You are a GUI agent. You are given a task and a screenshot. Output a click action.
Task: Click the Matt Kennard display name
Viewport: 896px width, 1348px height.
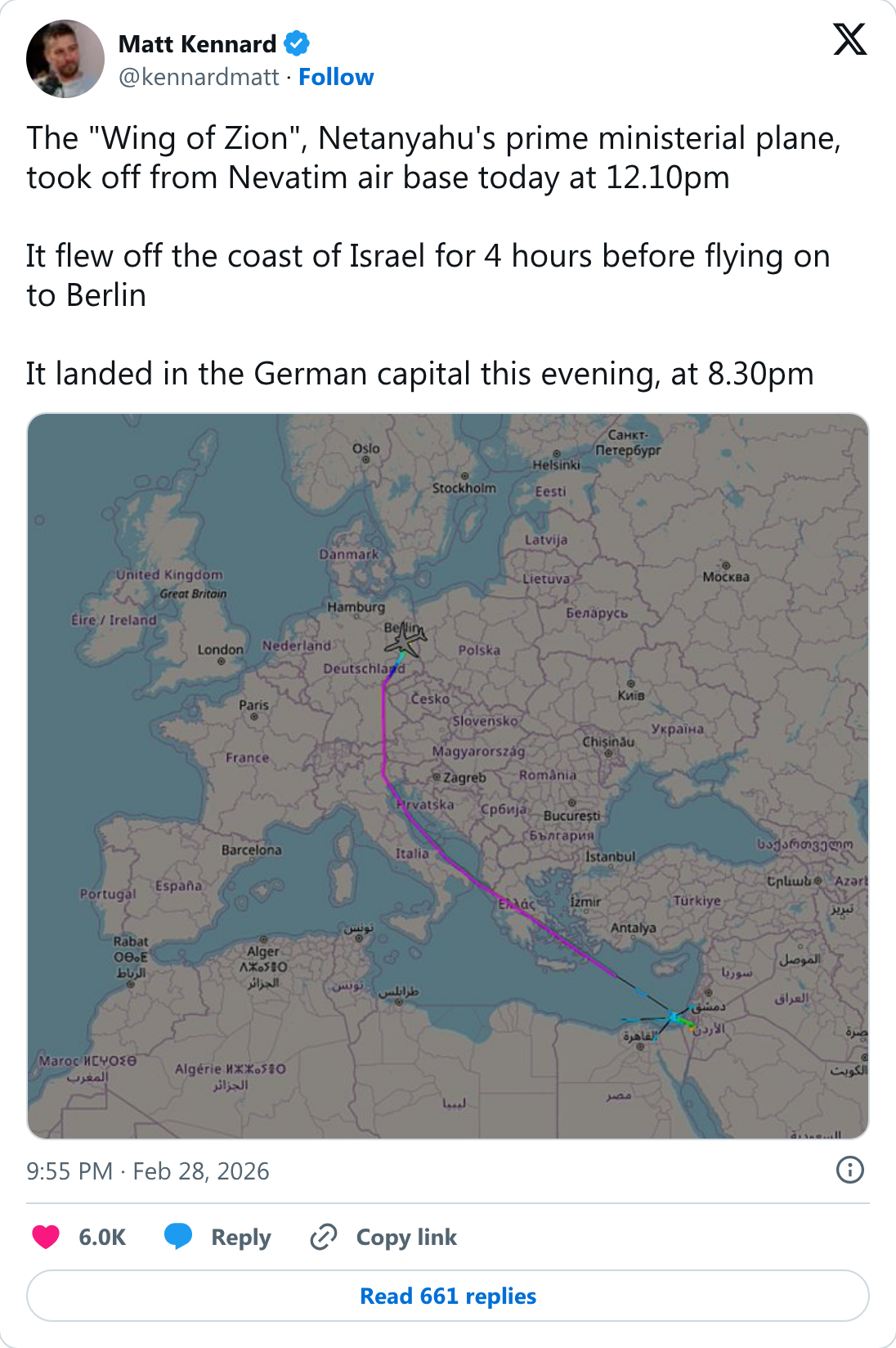coord(197,44)
